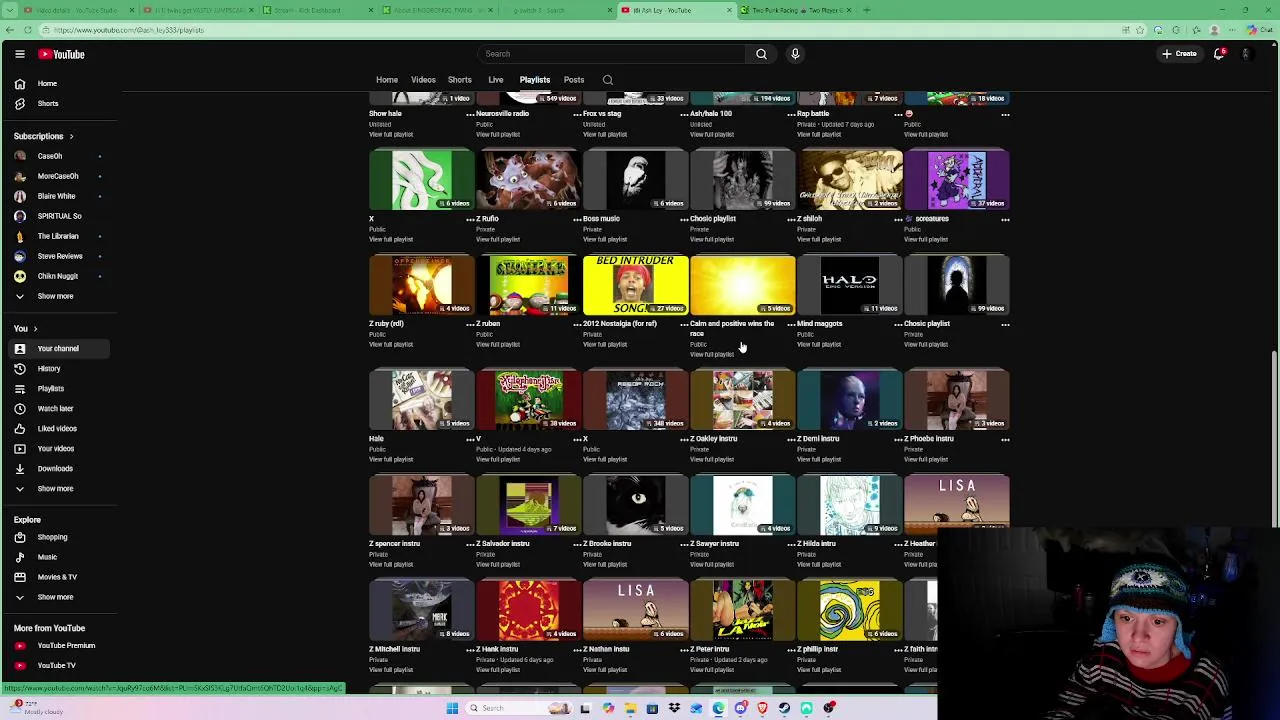Open options menu for Z Rufio playlist

[x=577, y=219]
